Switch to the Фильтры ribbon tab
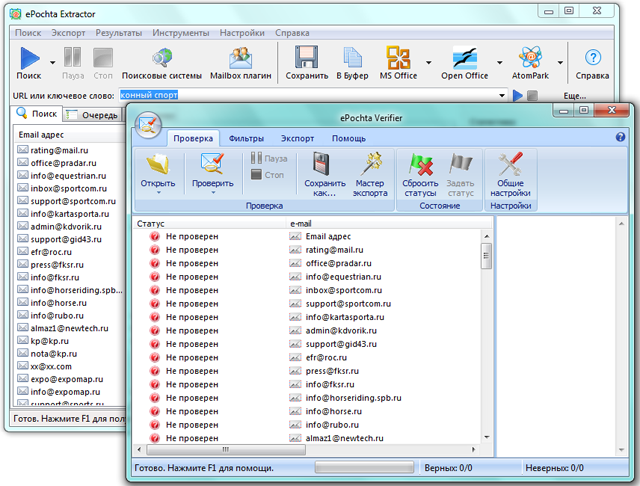The image size is (640, 486). [246, 138]
